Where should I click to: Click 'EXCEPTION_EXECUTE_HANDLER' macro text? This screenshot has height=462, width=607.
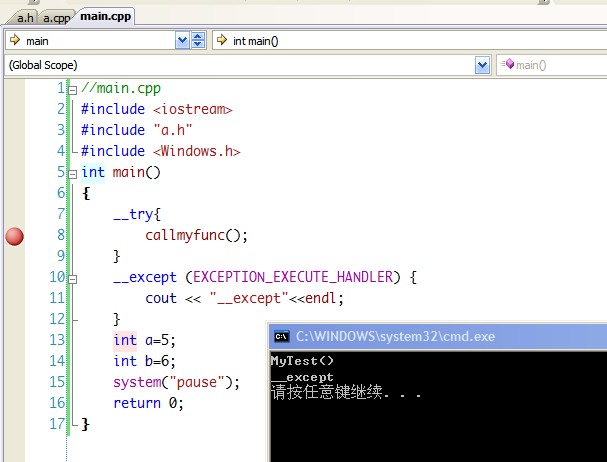(x=293, y=277)
